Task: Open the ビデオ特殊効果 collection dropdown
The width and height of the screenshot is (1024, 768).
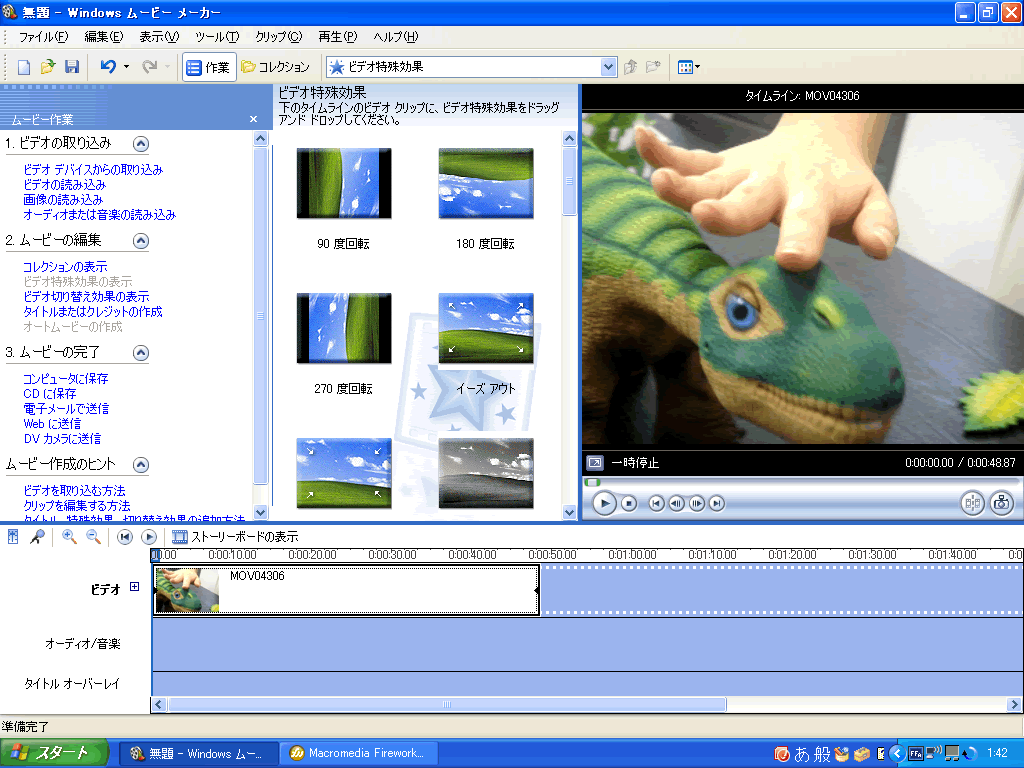Action: pos(608,67)
